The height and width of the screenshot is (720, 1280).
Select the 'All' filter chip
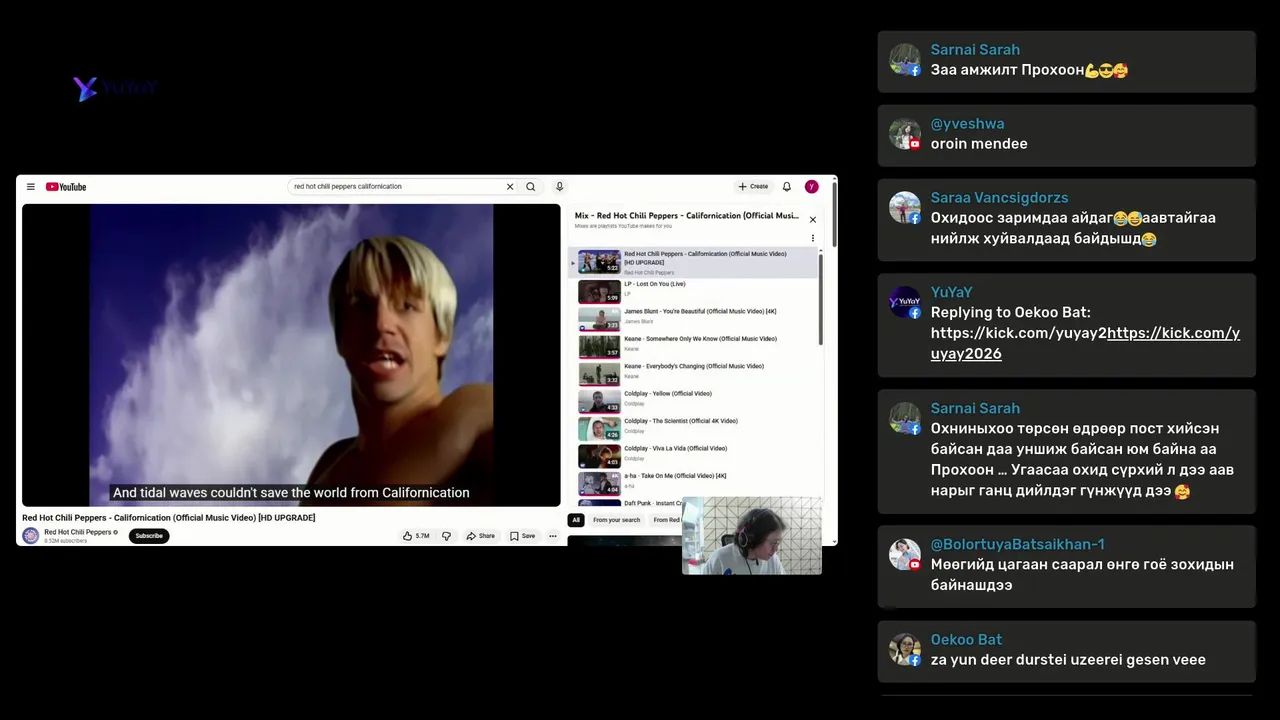point(576,520)
